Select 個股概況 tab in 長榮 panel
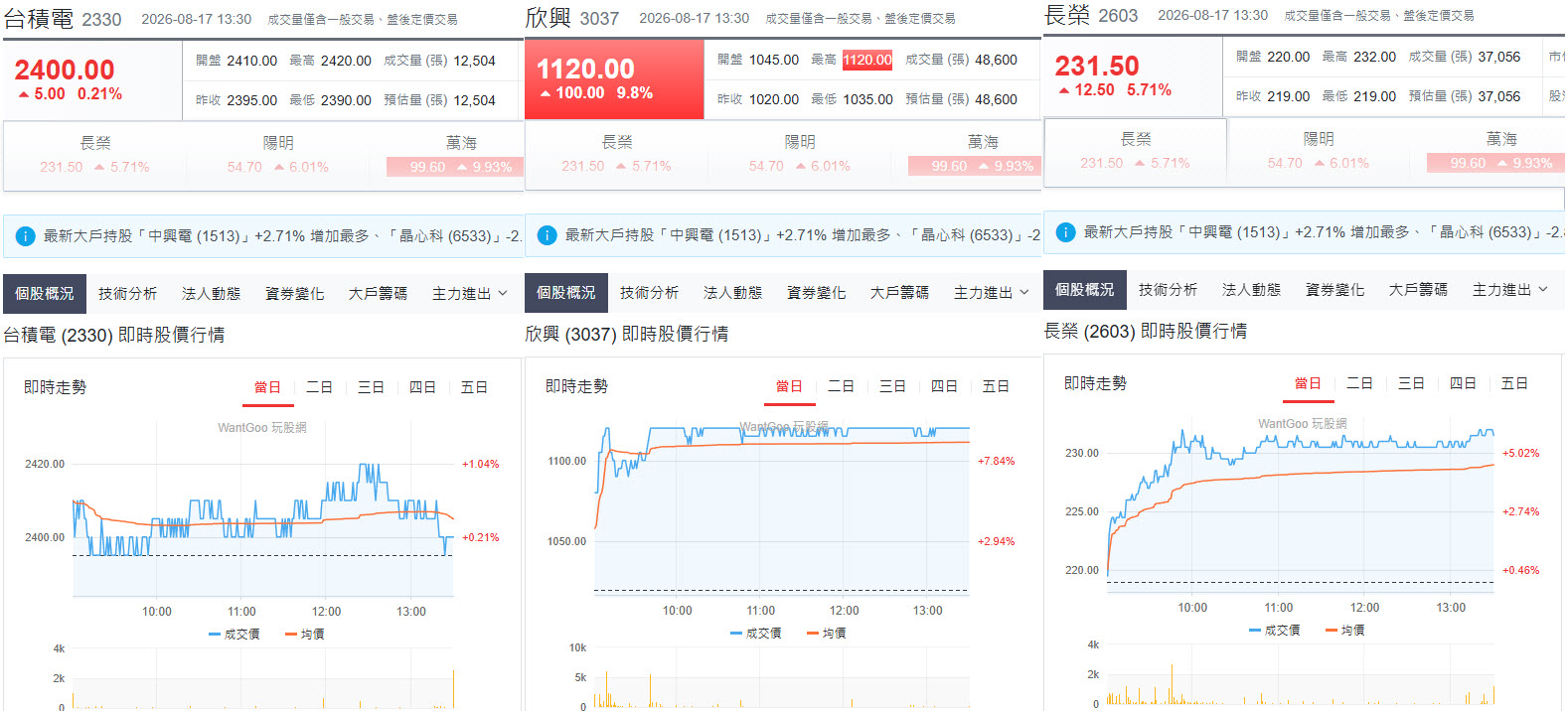Screen dimensions: 1568x711 click(x=1085, y=289)
